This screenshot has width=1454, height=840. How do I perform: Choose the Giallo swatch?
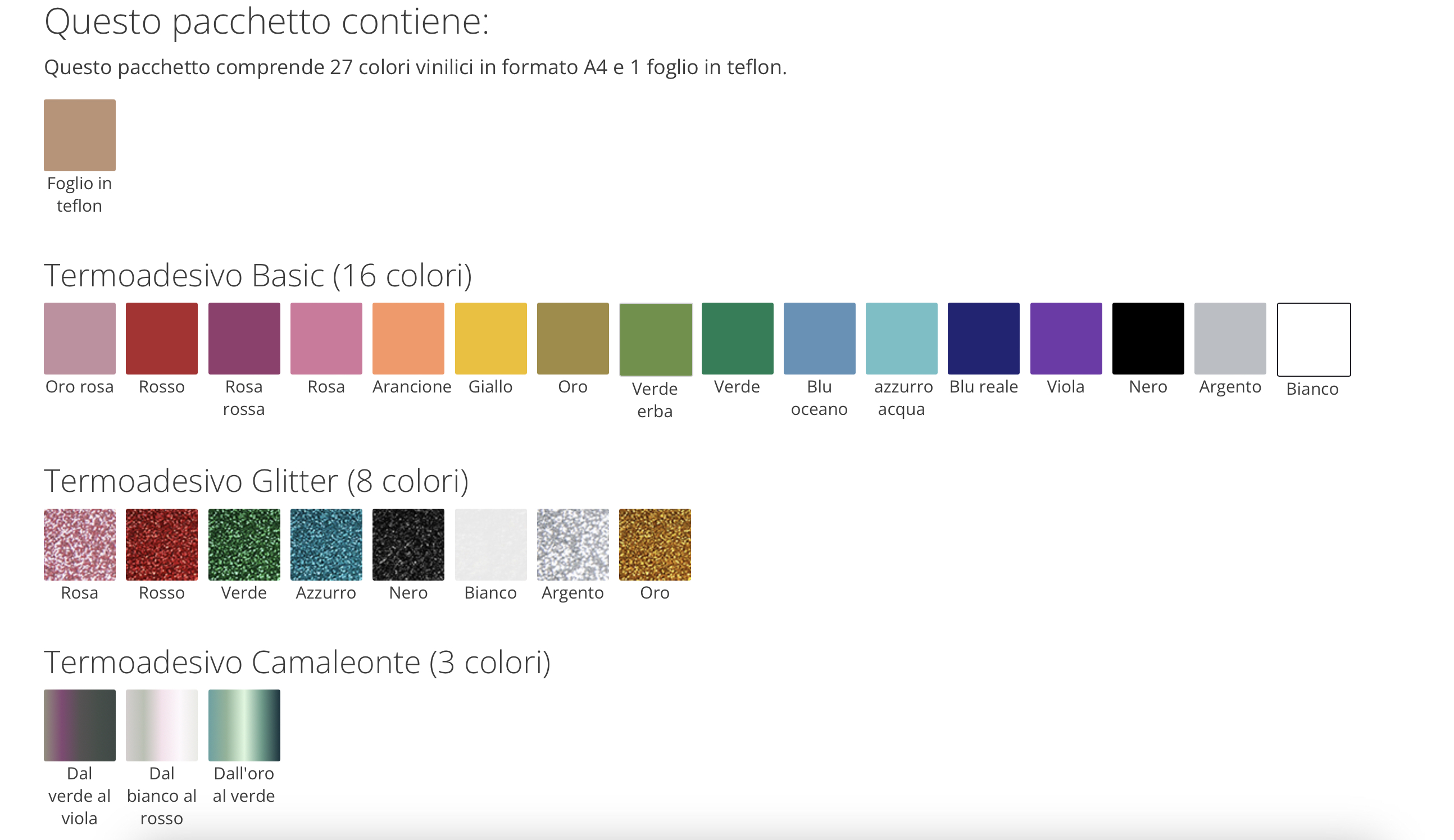pos(491,339)
